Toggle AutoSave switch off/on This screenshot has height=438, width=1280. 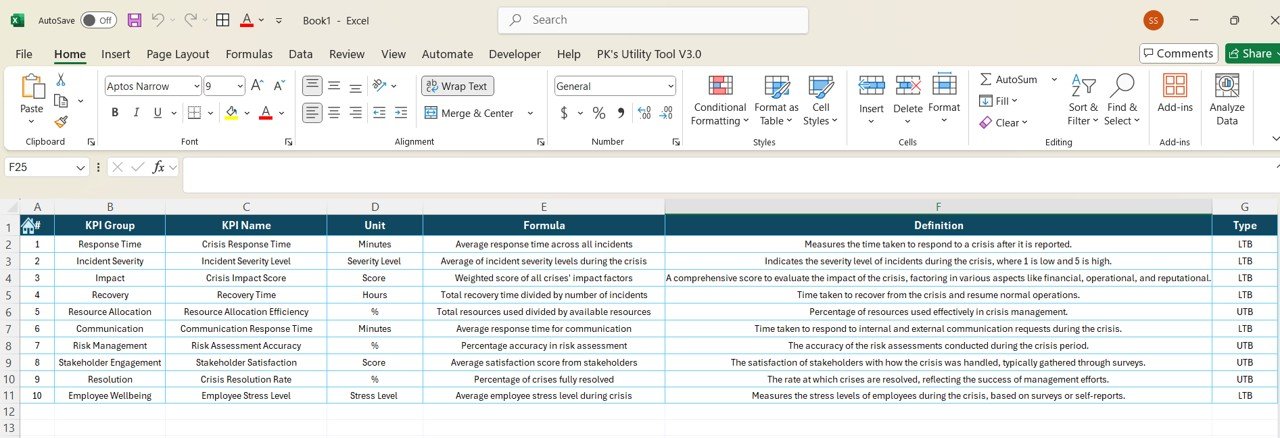pyautogui.click(x=97, y=20)
